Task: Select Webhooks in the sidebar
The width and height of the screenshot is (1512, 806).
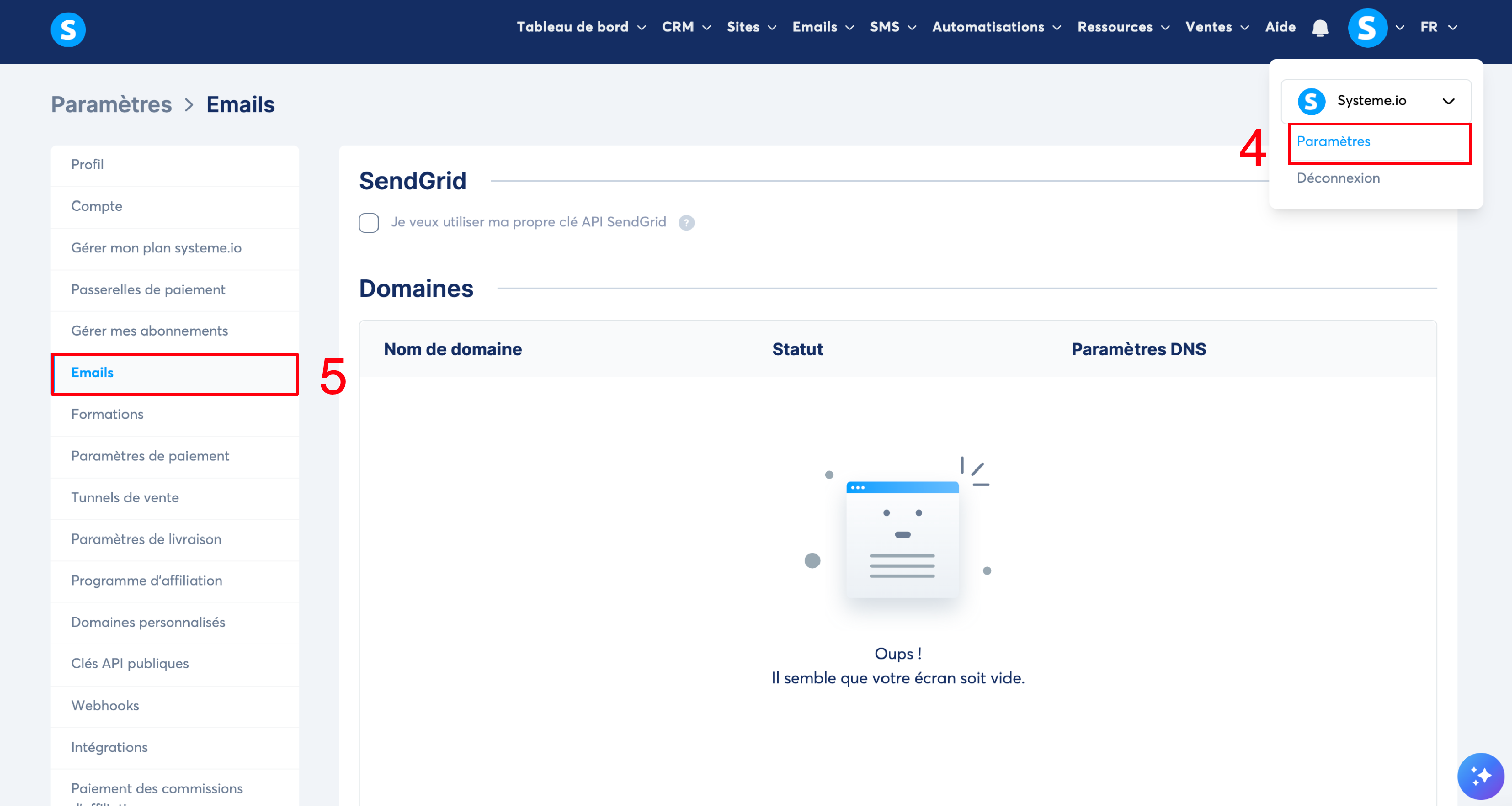Action: coord(105,705)
